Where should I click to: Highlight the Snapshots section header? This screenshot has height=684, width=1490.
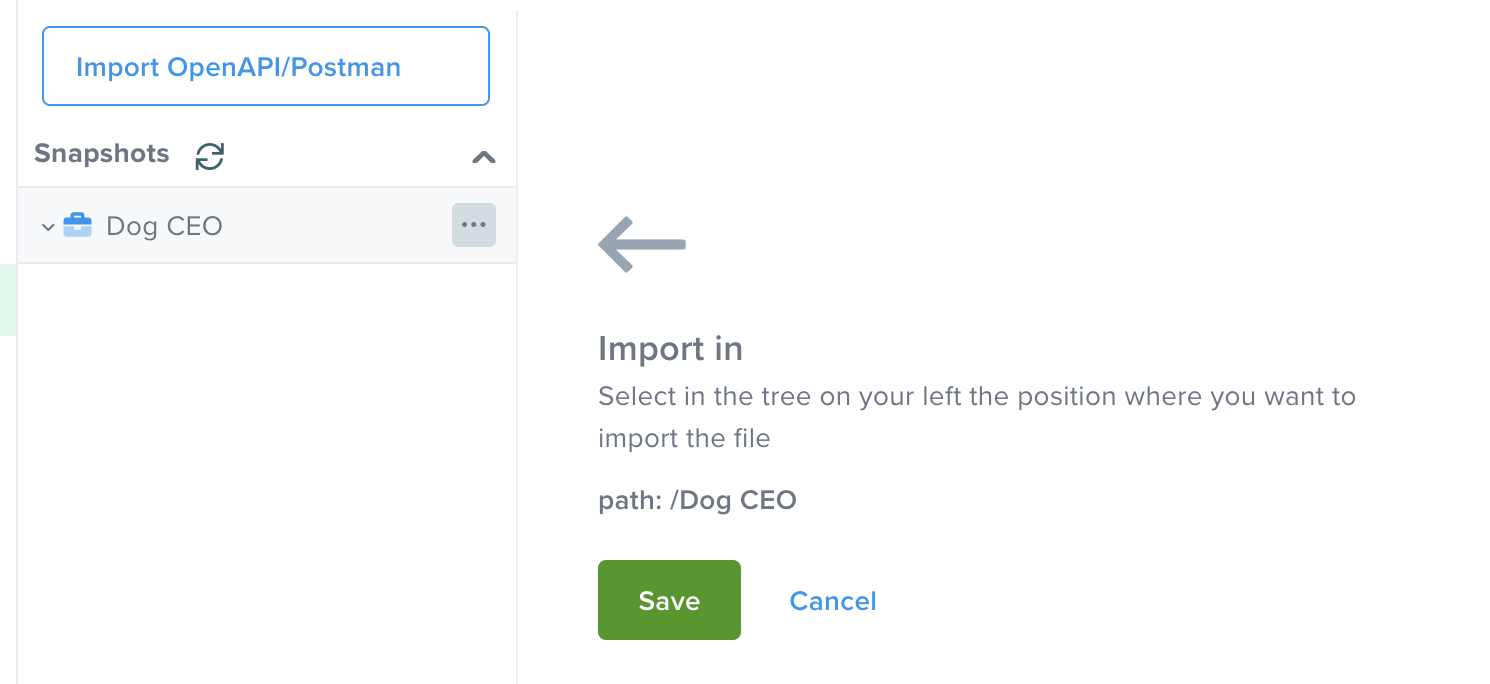101,153
